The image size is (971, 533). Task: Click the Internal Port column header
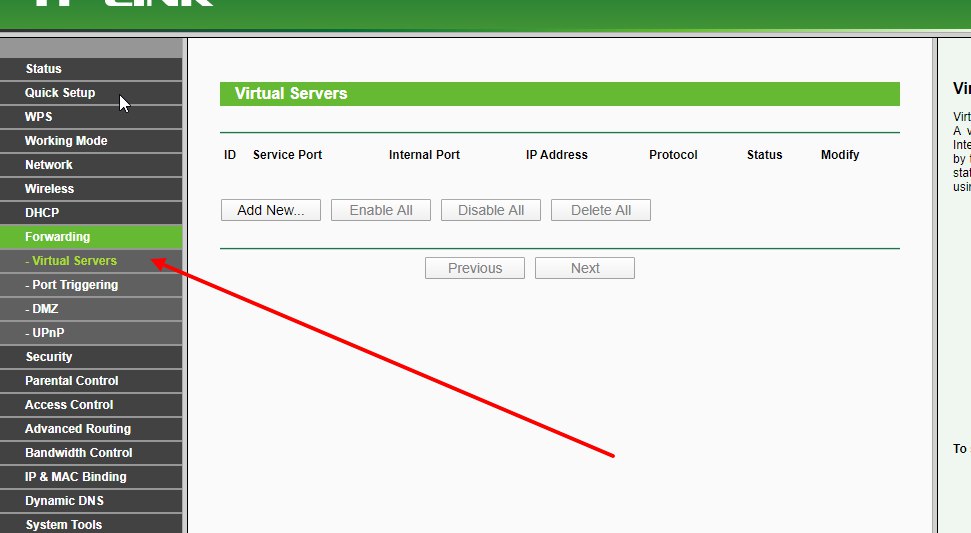[424, 155]
